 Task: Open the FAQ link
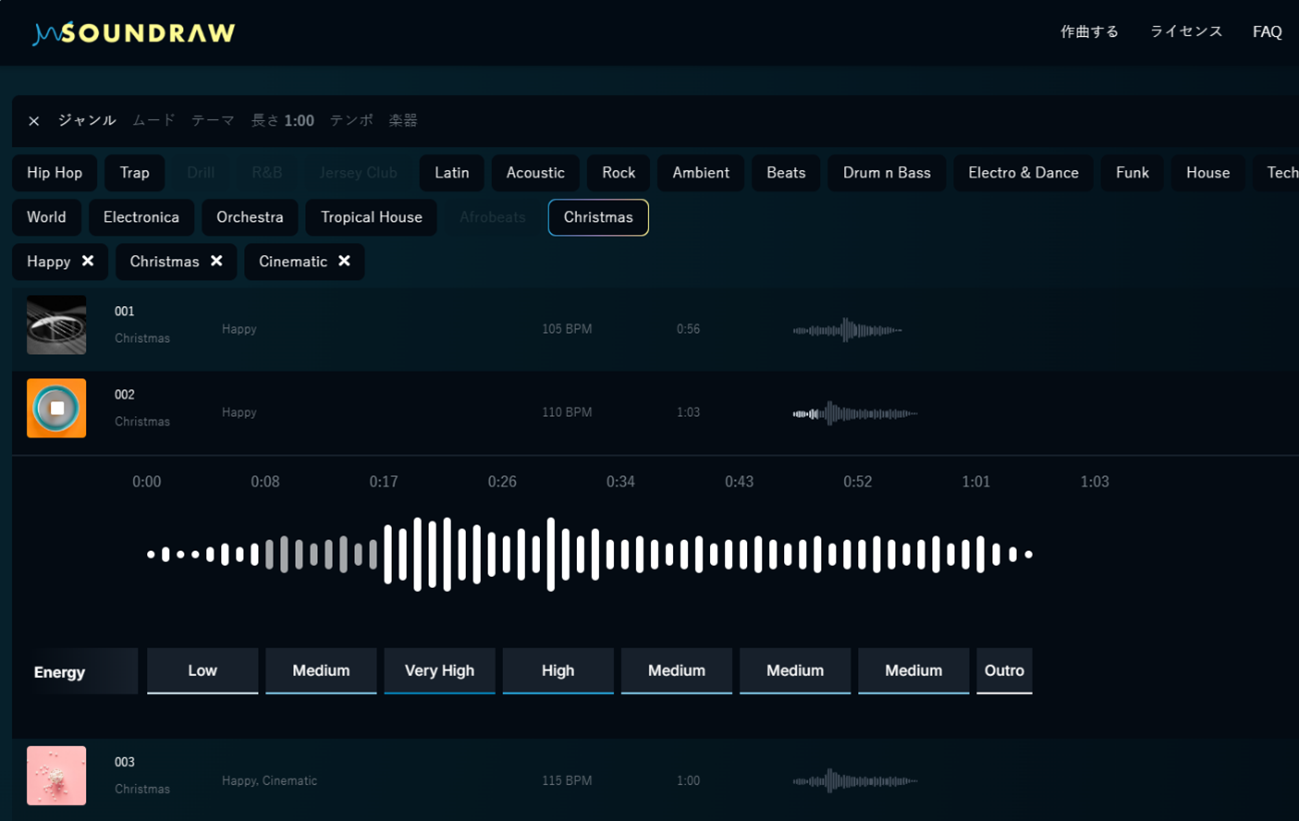tap(1267, 32)
